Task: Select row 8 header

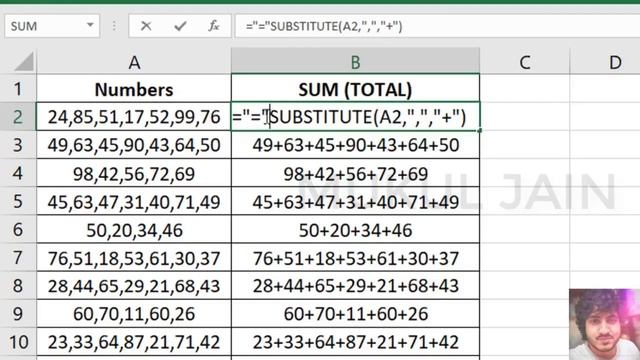Action: coord(18,286)
